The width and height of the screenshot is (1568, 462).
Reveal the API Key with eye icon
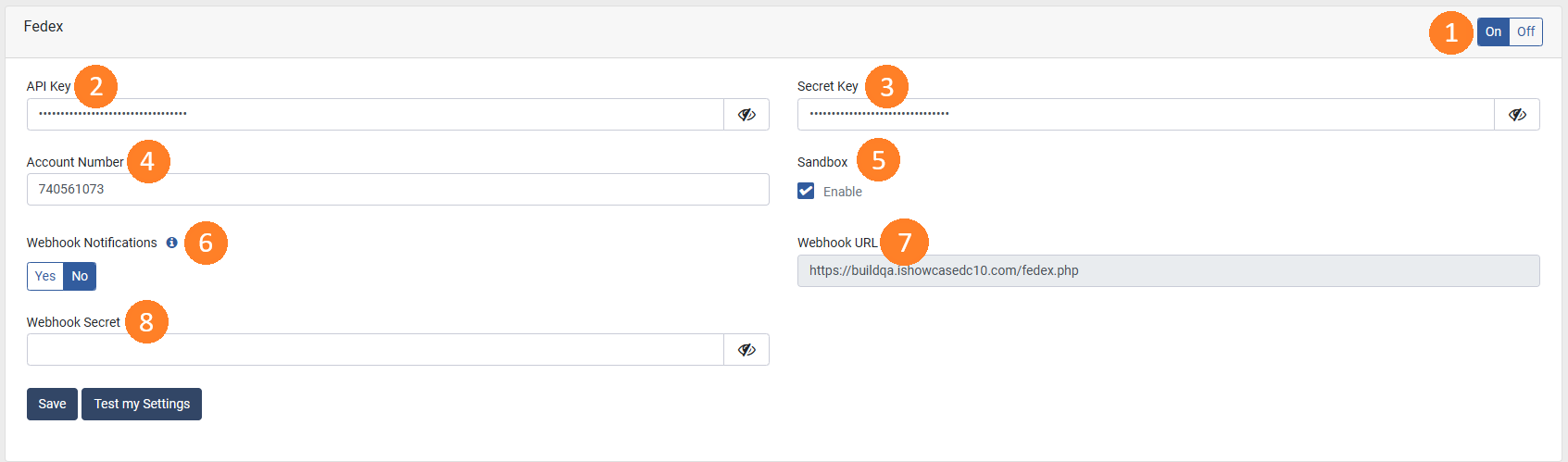[x=746, y=115]
